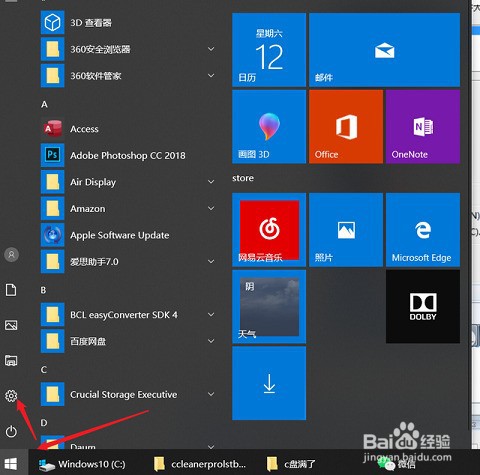The width and height of the screenshot is (480, 475).
Task: Launch Adobe Photoshop CC 2018 icon
Action: pyautogui.click(x=52, y=155)
